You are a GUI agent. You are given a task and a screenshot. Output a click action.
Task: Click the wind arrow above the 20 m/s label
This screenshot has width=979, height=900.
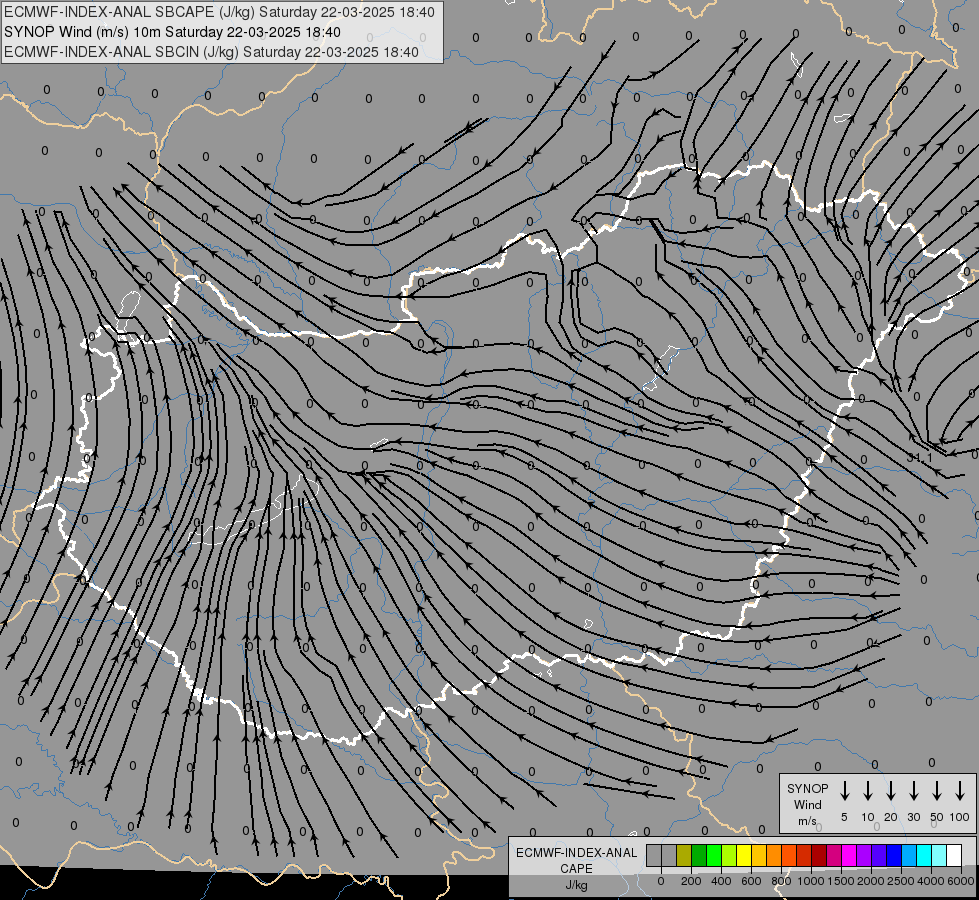click(x=891, y=790)
